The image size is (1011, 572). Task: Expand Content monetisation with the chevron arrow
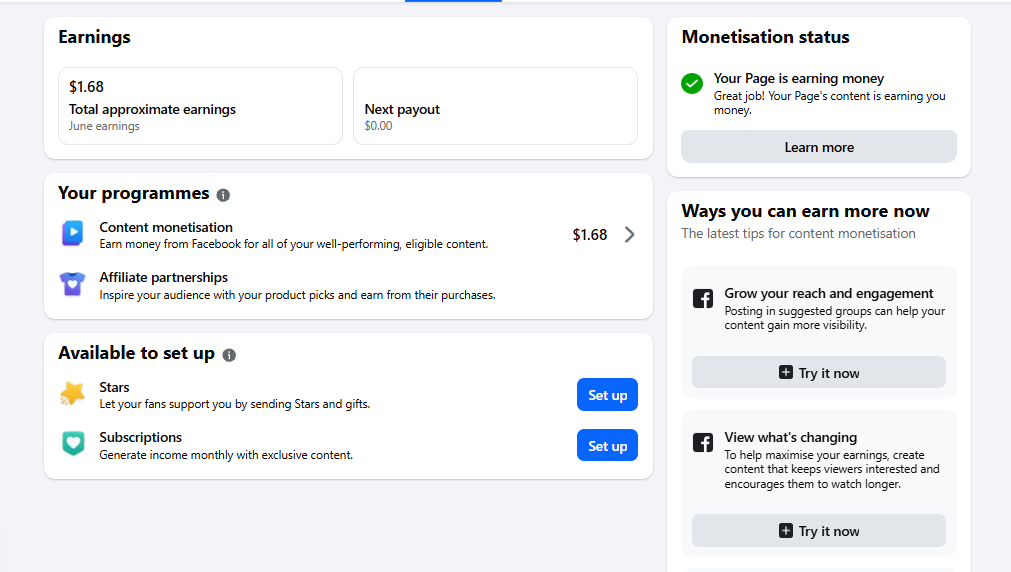[x=629, y=235]
